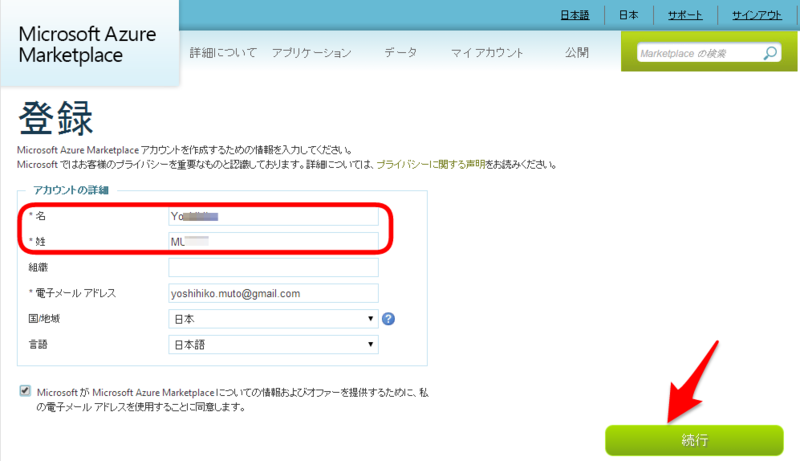Click the サインアウト link
The height and width of the screenshot is (461, 800).
757,15
